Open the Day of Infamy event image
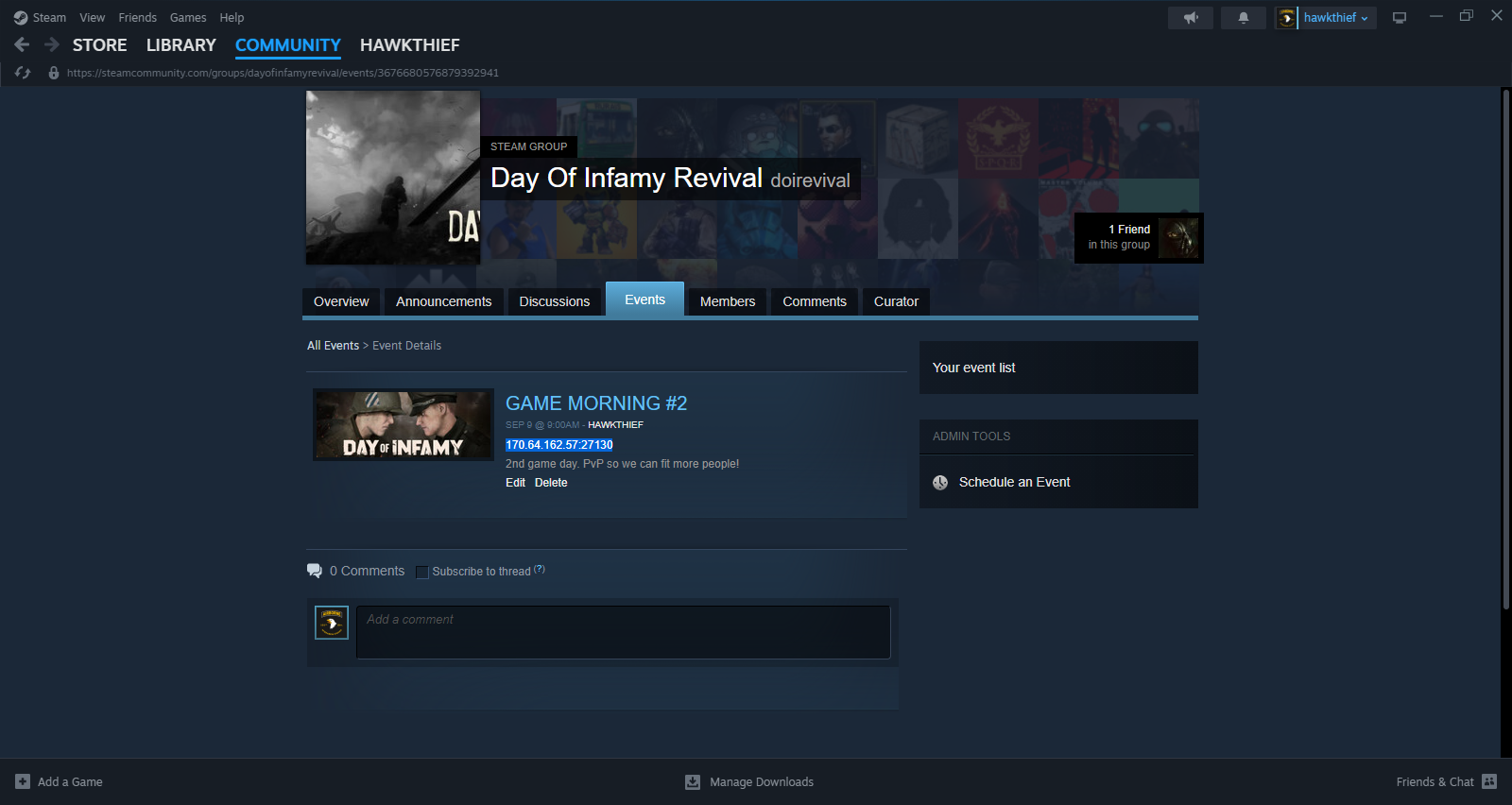This screenshot has width=1512, height=805. pos(404,425)
